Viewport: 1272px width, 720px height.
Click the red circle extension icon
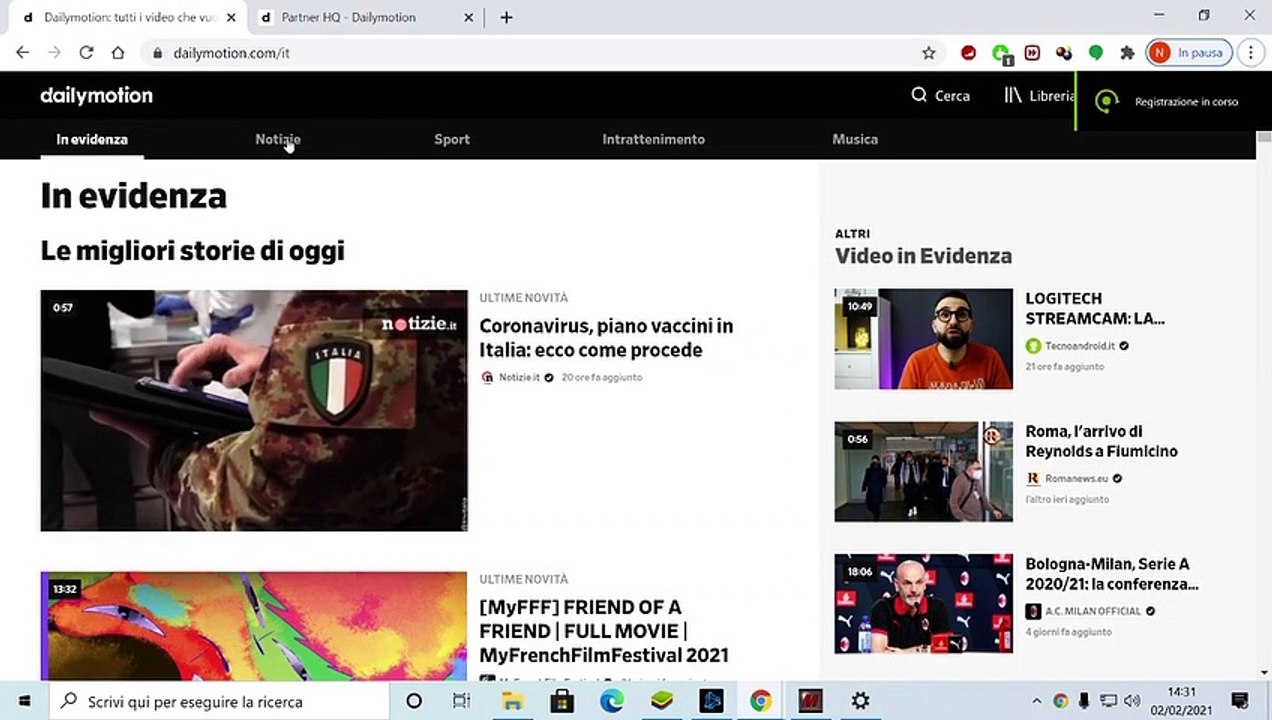coord(968,53)
